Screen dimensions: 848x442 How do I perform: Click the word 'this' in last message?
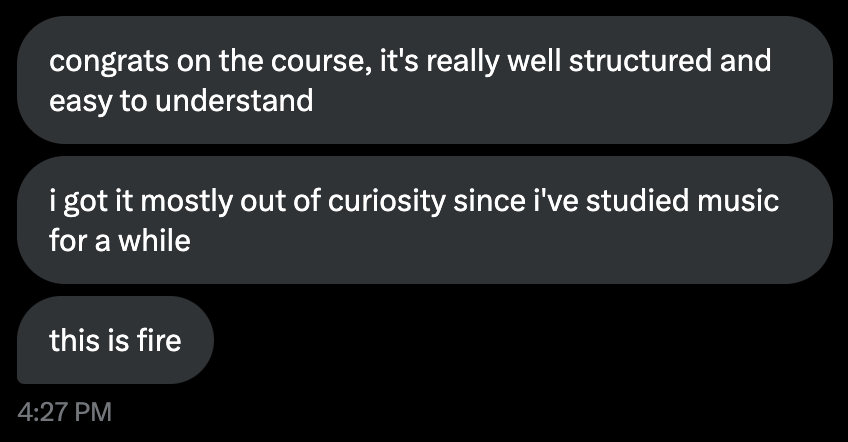(73, 341)
